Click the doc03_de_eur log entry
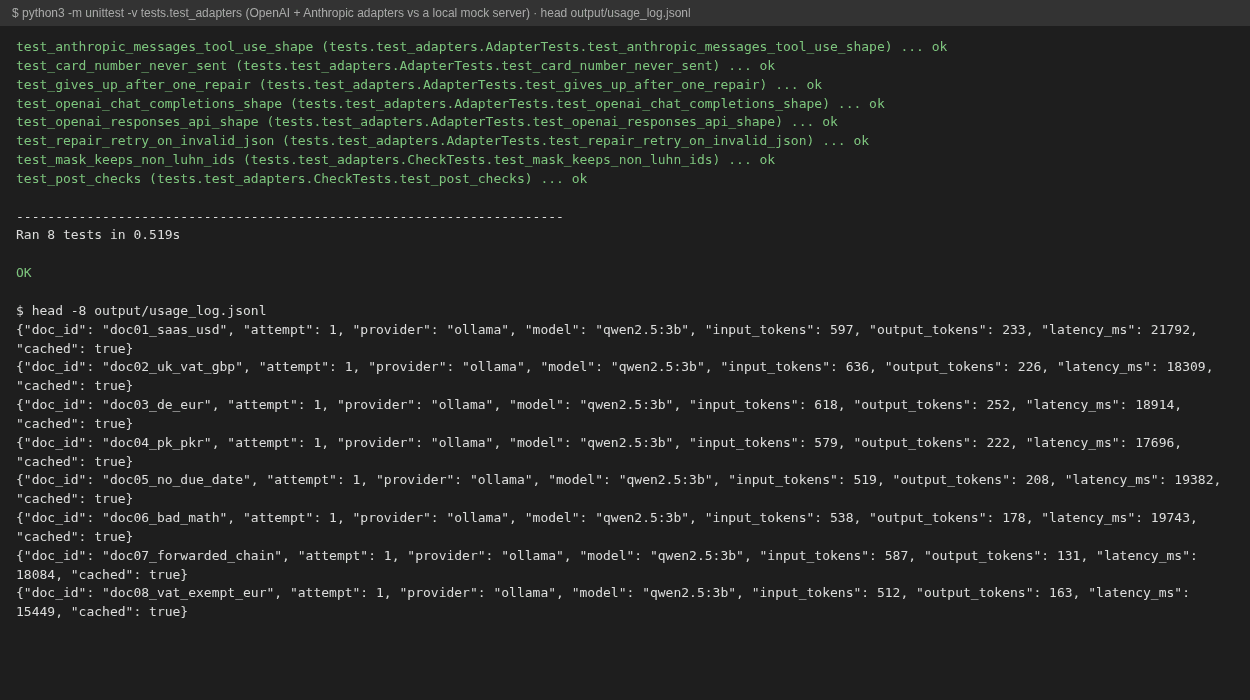1250x700 pixels. coord(599,415)
